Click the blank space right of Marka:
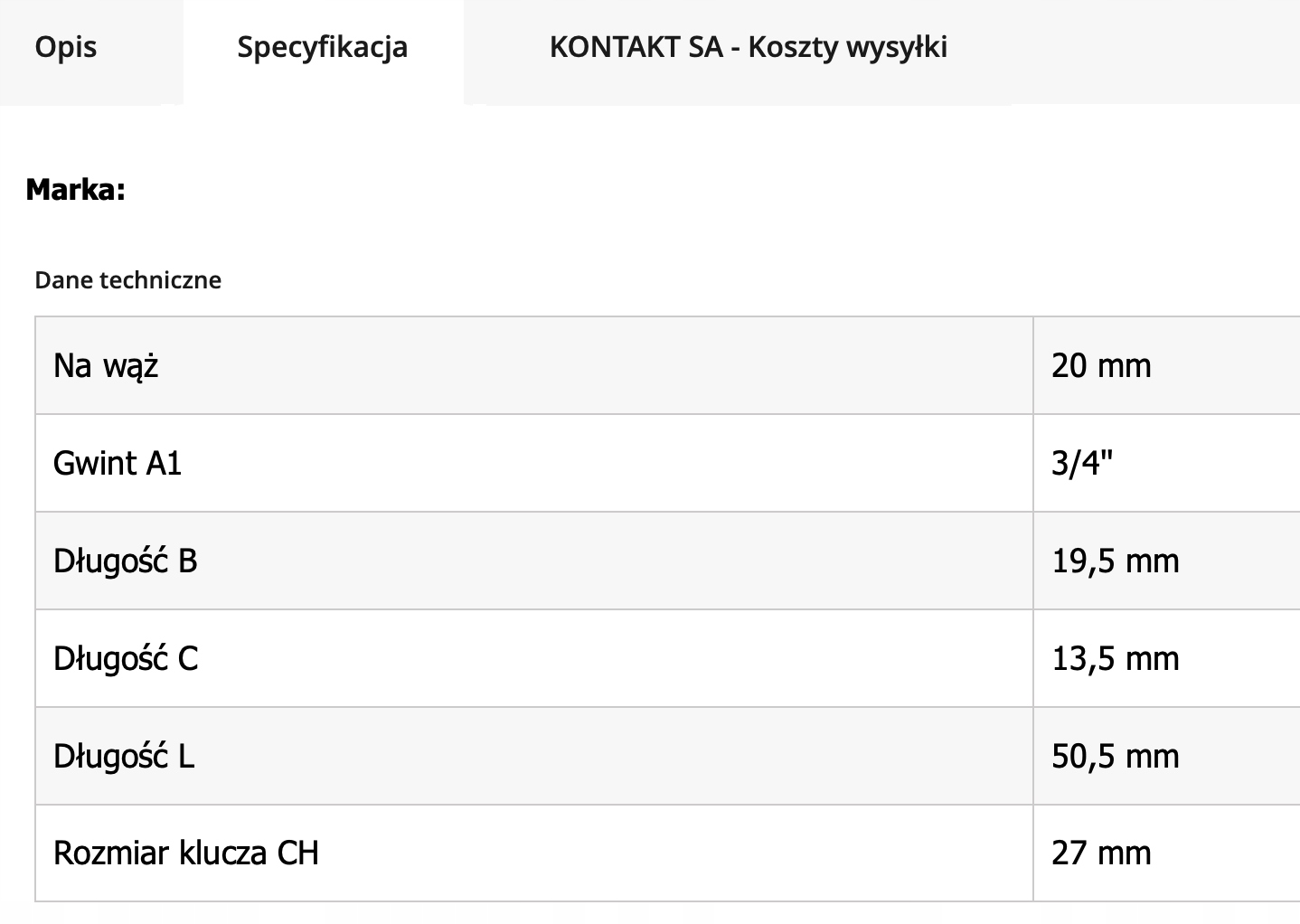This screenshot has height=924, width=1300. click(633, 190)
